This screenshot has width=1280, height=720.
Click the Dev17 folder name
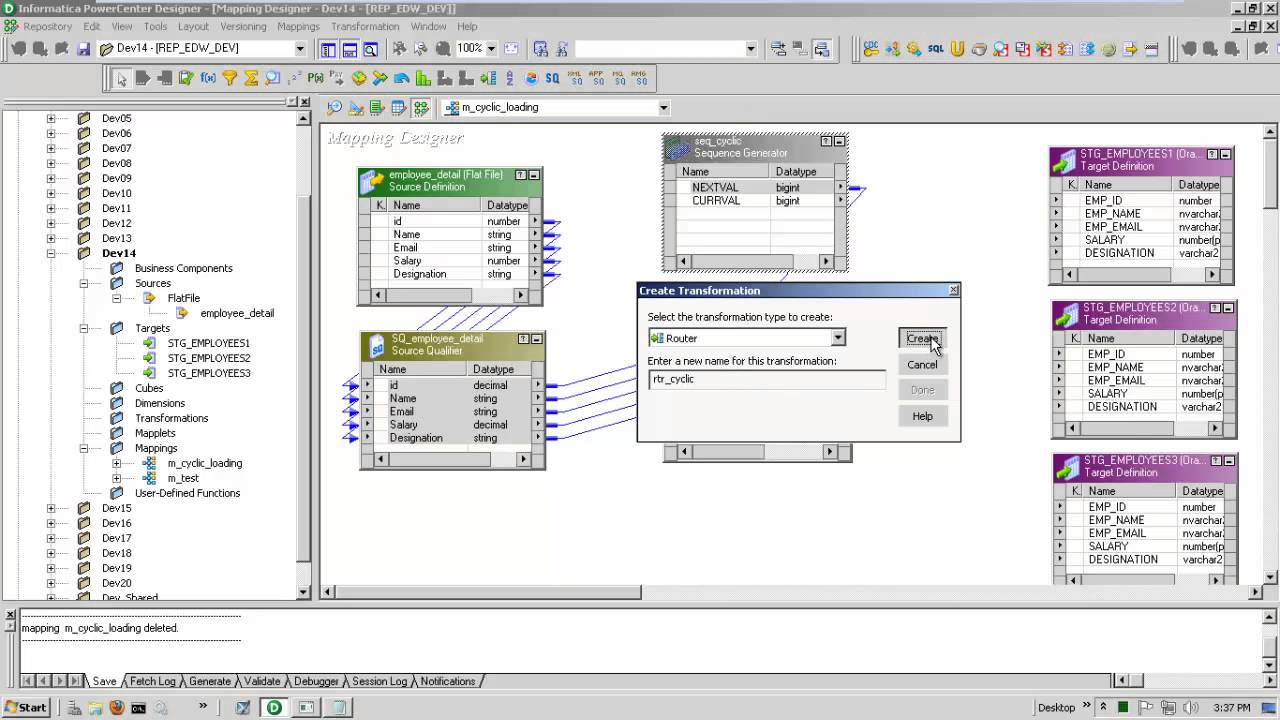tap(117, 538)
